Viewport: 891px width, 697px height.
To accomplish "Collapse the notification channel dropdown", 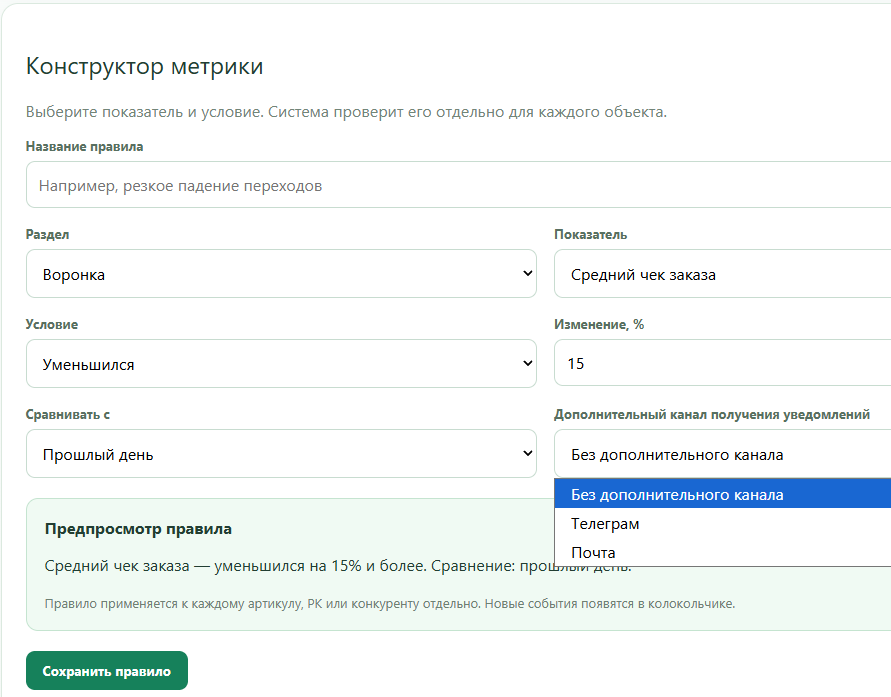I will 722,454.
